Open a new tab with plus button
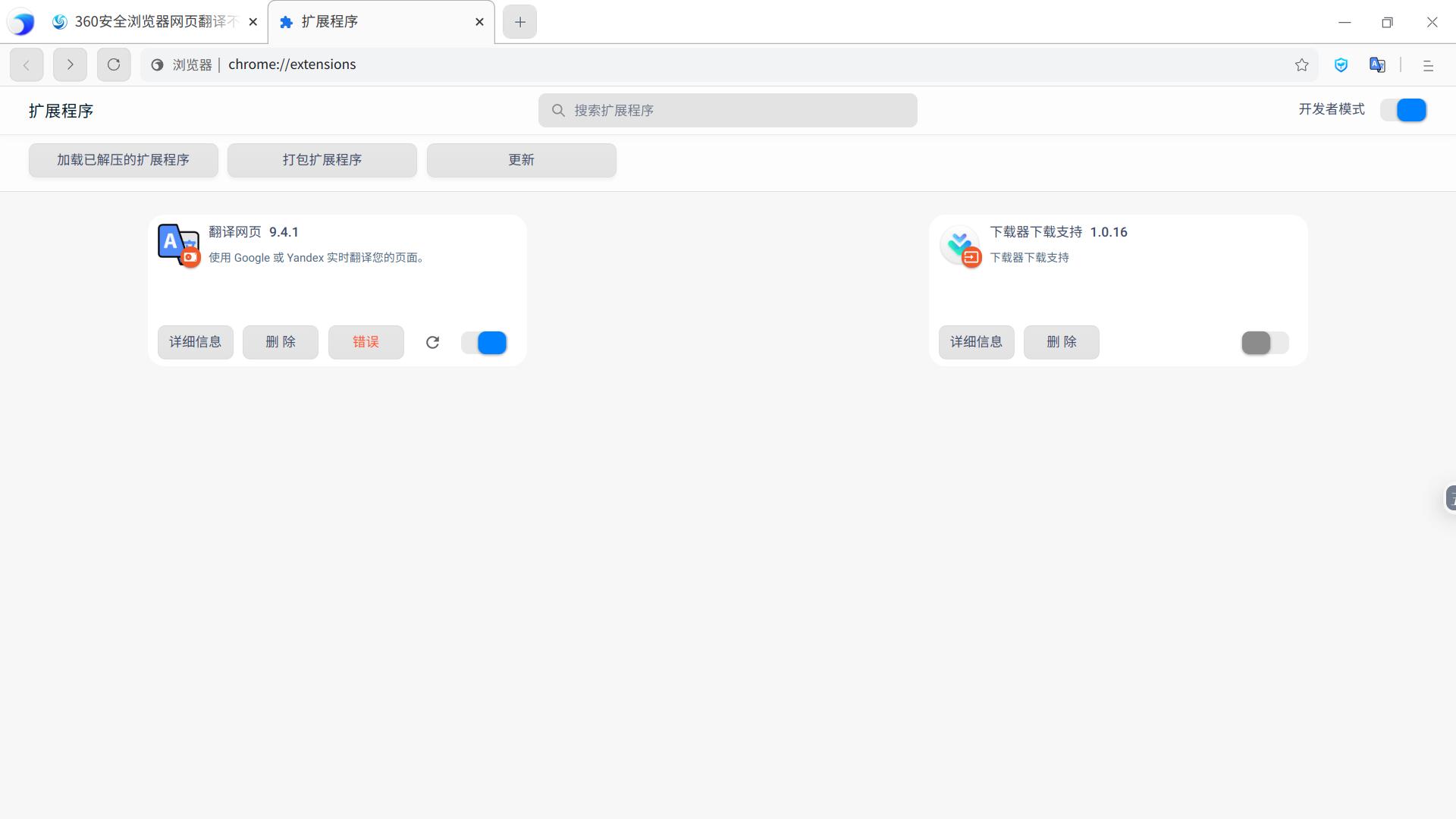The width and height of the screenshot is (1456, 819). click(x=519, y=22)
